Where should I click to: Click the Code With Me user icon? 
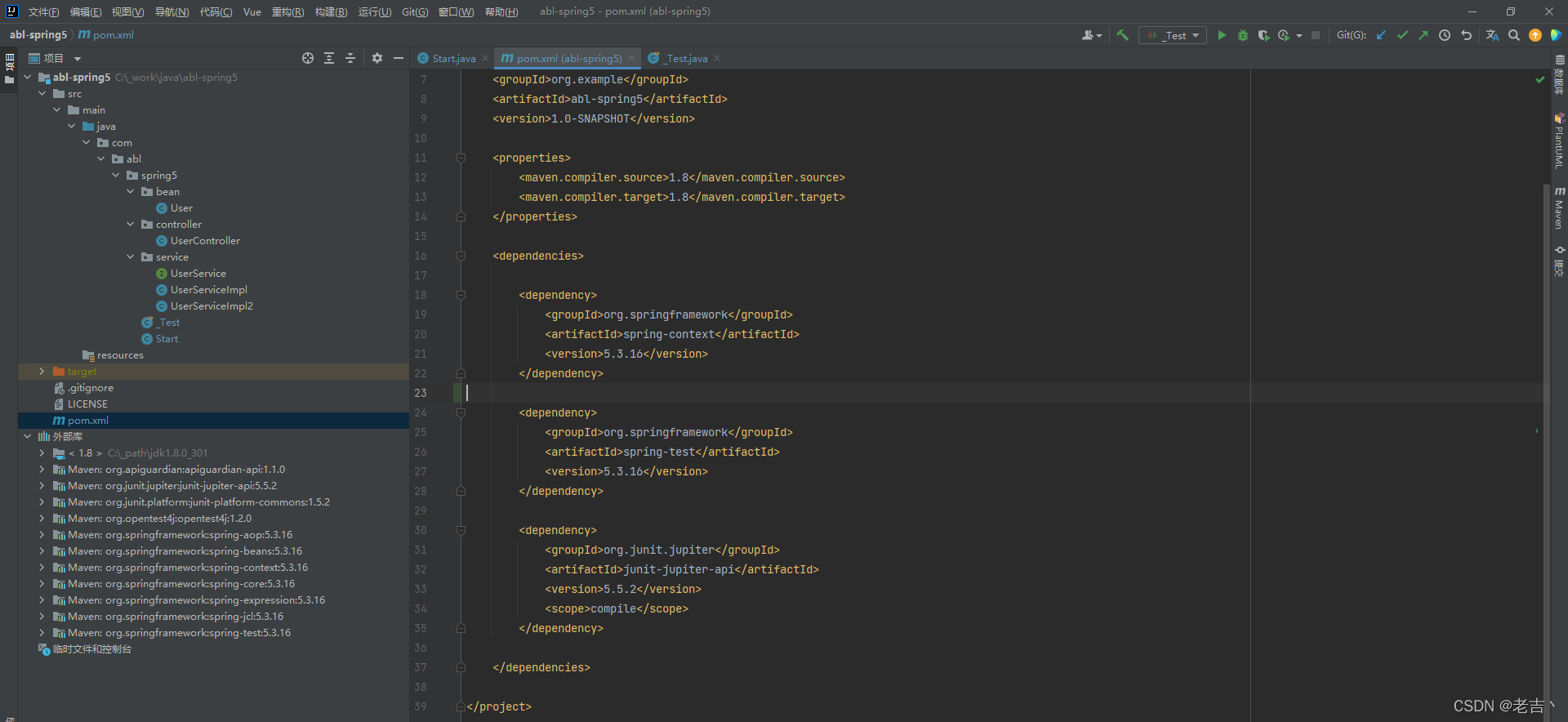[x=1091, y=35]
